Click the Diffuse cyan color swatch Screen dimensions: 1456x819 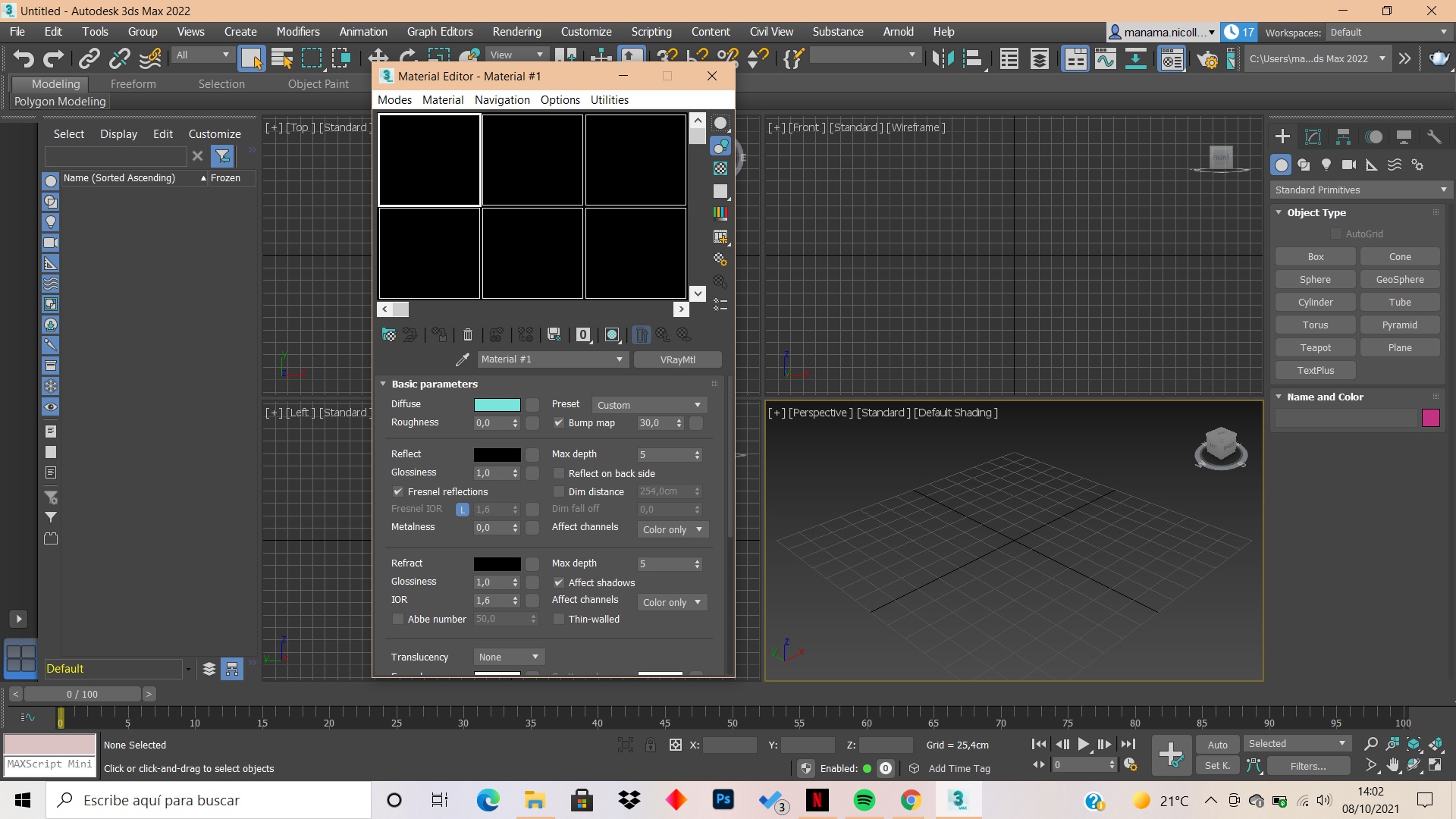click(x=497, y=405)
